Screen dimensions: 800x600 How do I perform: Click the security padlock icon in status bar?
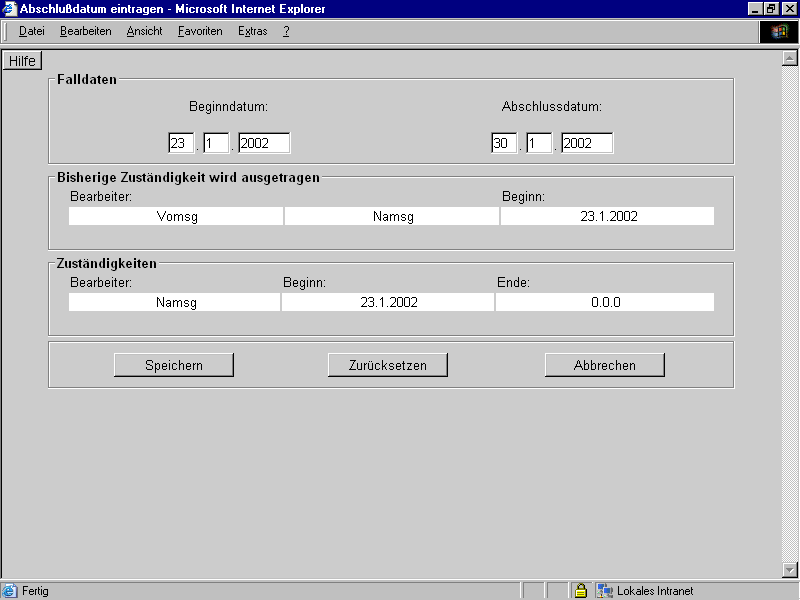[x=580, y=591]
